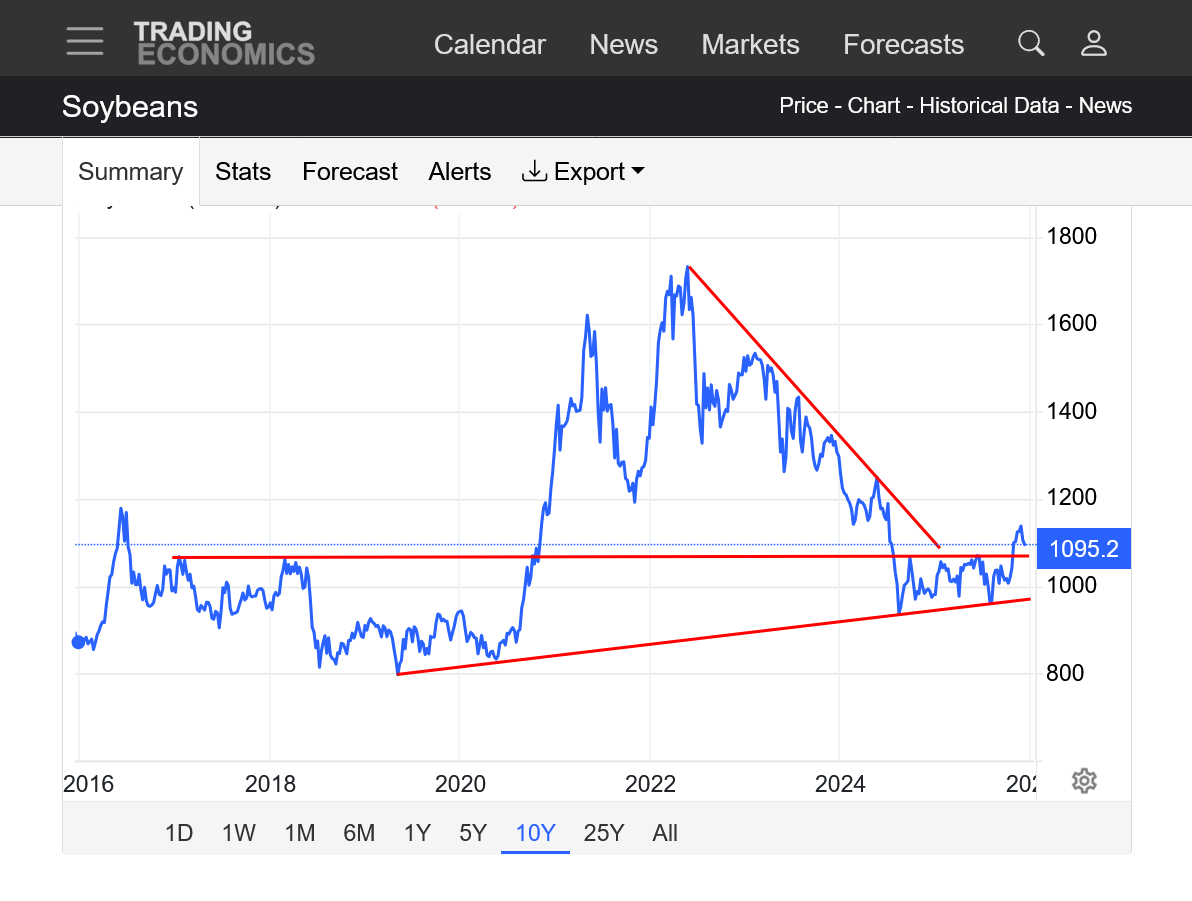Switch chart range to 5Y

click(x=473, y=833)
